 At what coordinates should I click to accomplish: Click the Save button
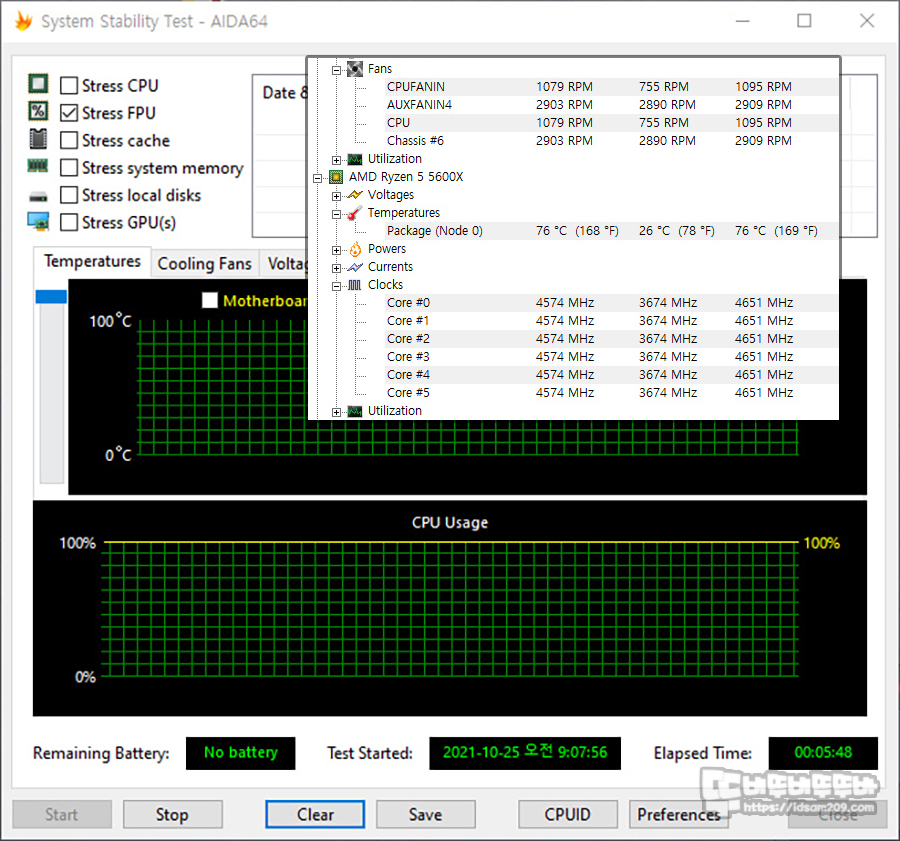(x=425, y=814)
